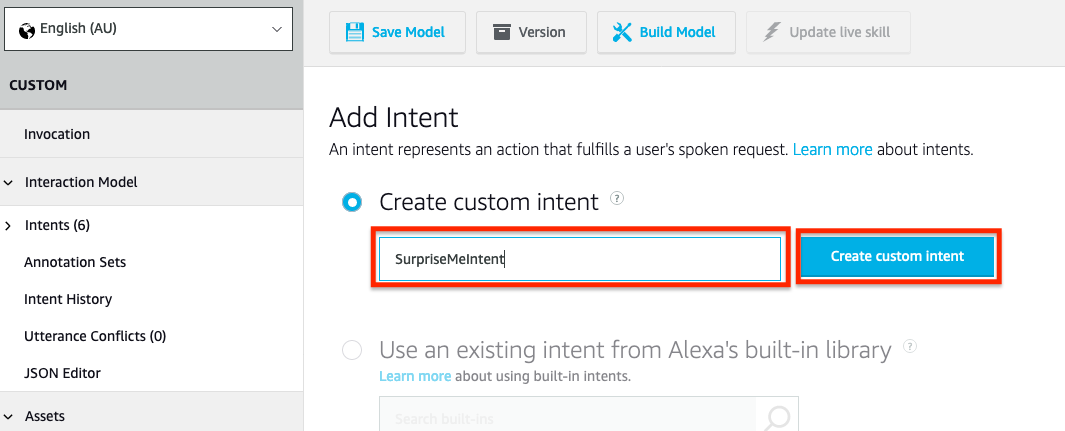Select Use an existing intent radio button

352,351
